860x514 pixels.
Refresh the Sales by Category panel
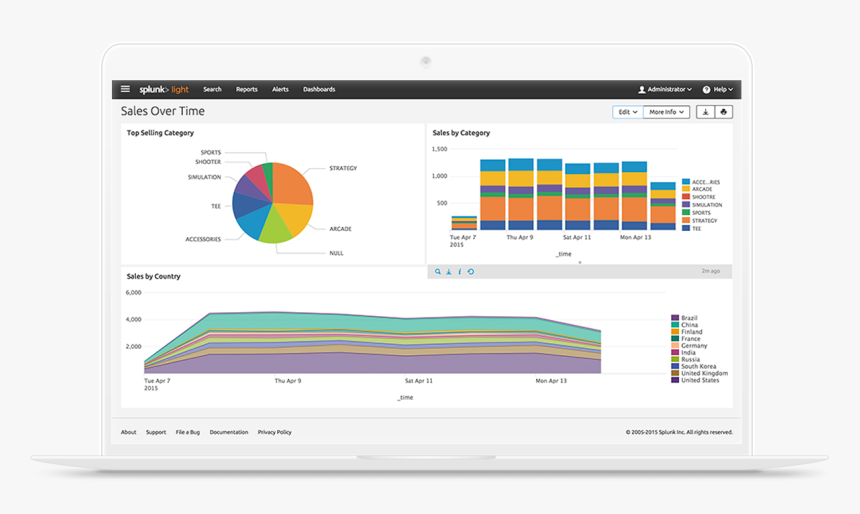pos(471,272)
